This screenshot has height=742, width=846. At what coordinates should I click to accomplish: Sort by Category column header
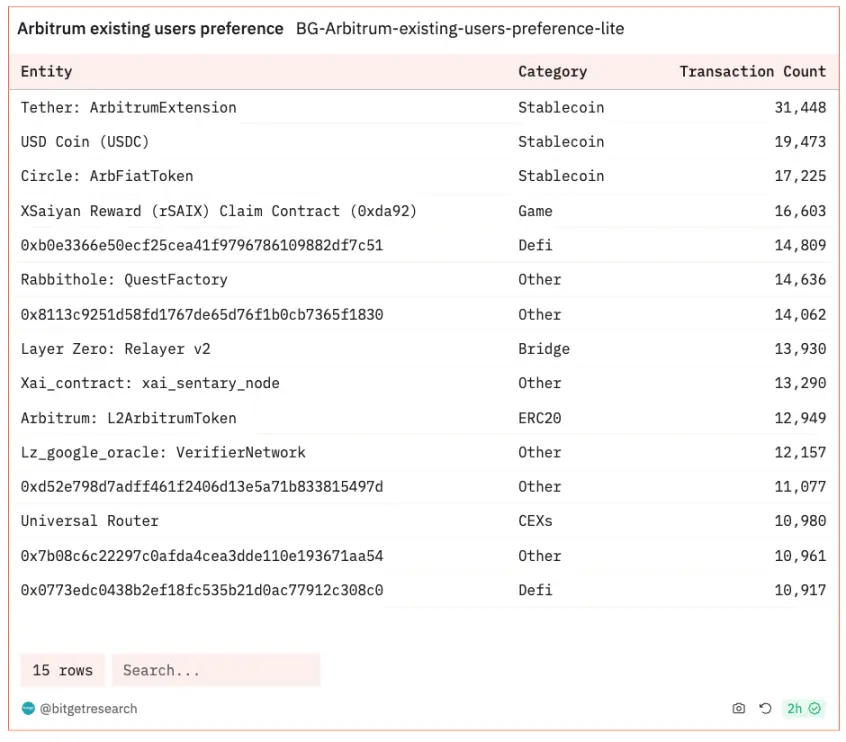pos(552,72)
